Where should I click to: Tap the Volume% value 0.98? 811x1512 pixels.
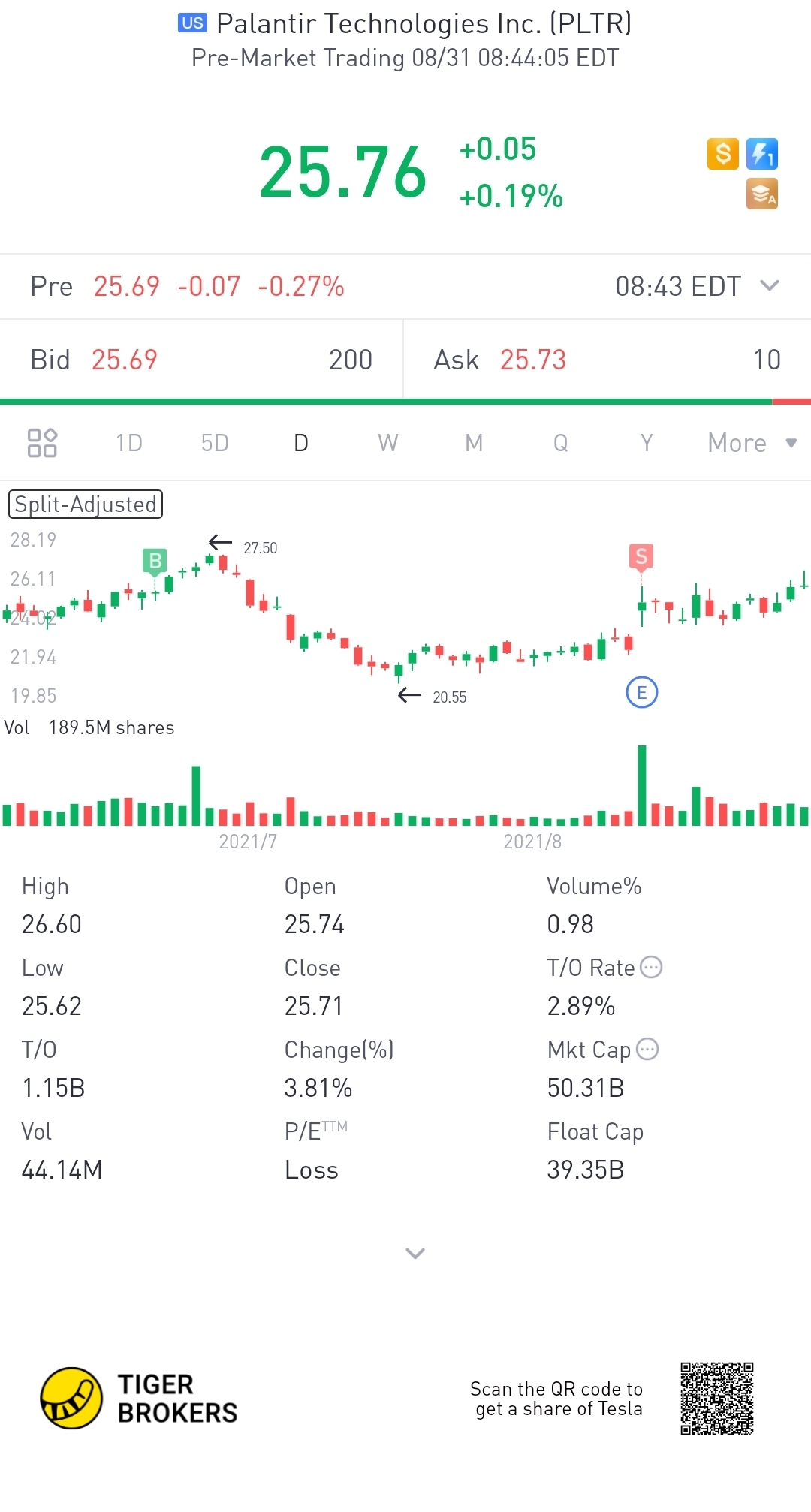pos(571,924)
